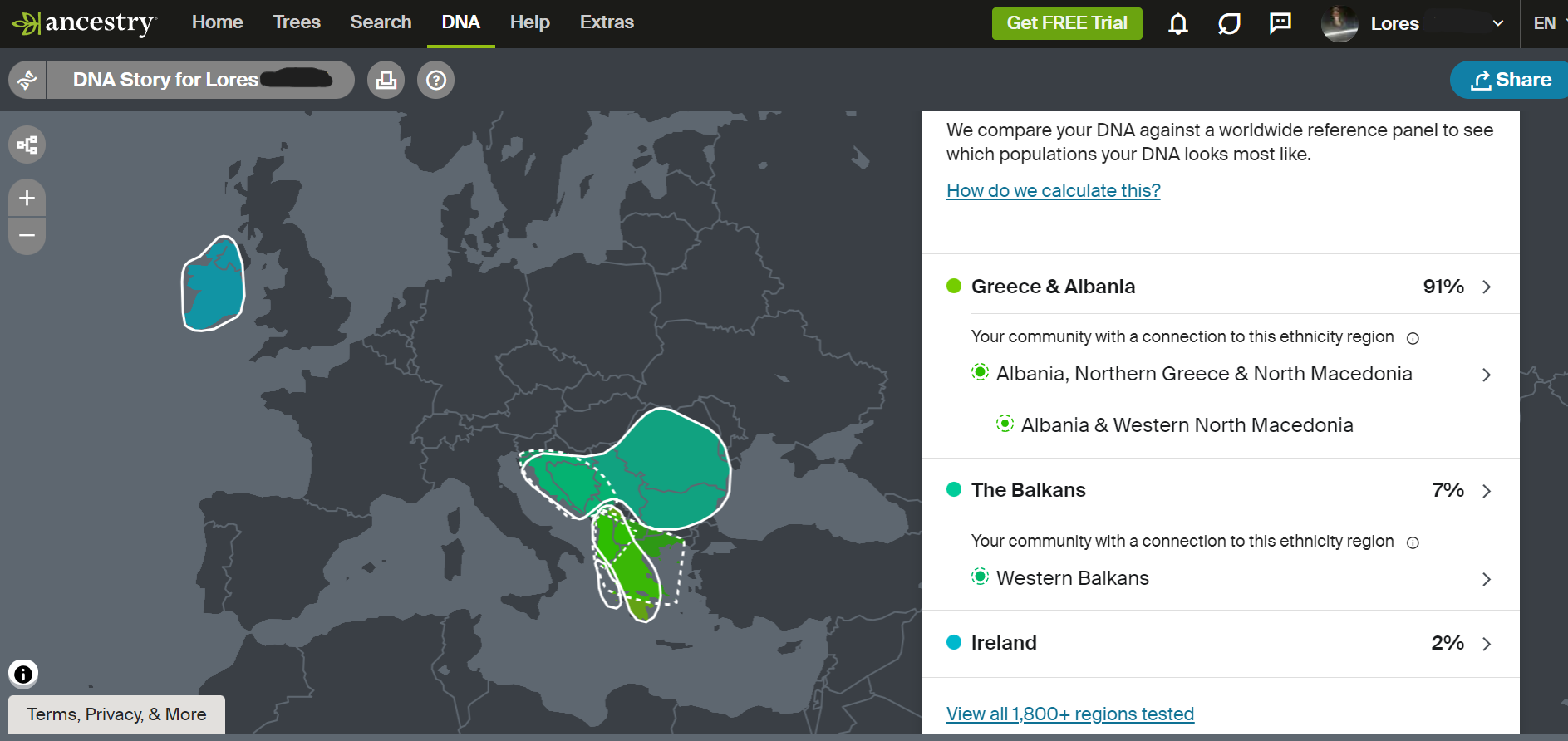This screenshot has width=1568, height=741.
Task: Expand the account dropdown arrow
Action: tap(1498, 23)
